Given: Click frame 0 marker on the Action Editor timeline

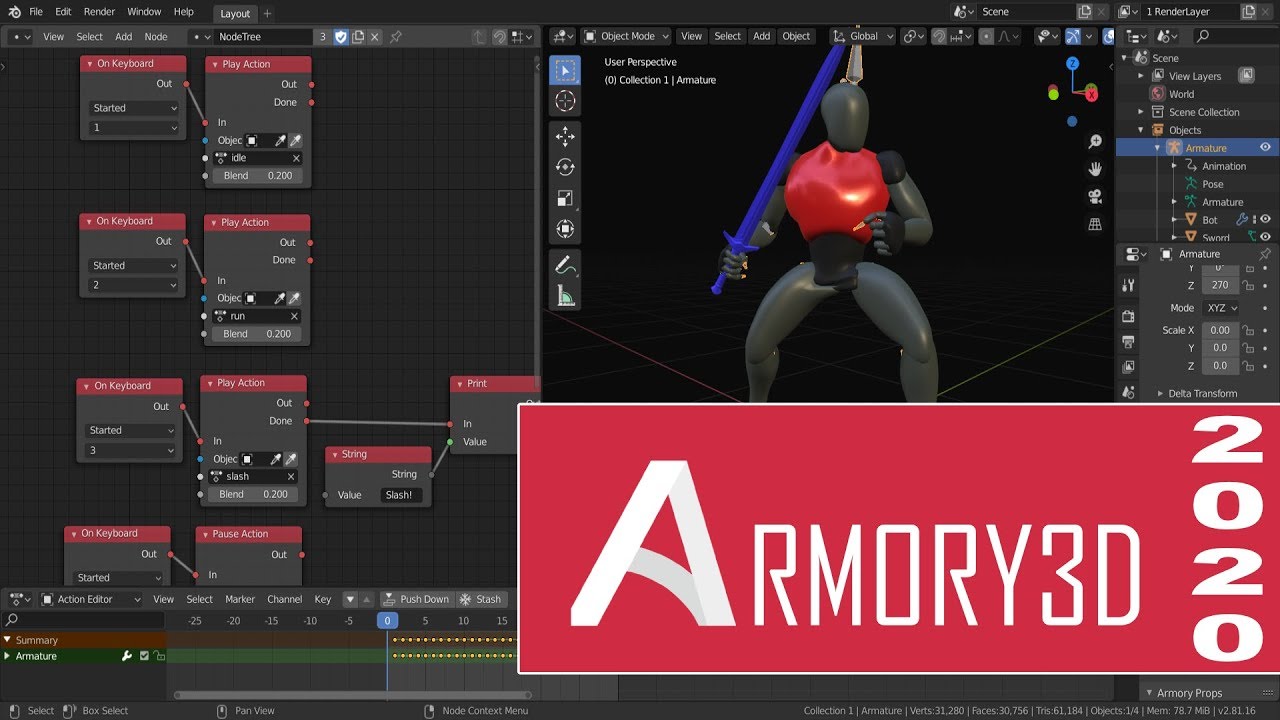Looking at the screenshot, I should [x=388, y=621].
